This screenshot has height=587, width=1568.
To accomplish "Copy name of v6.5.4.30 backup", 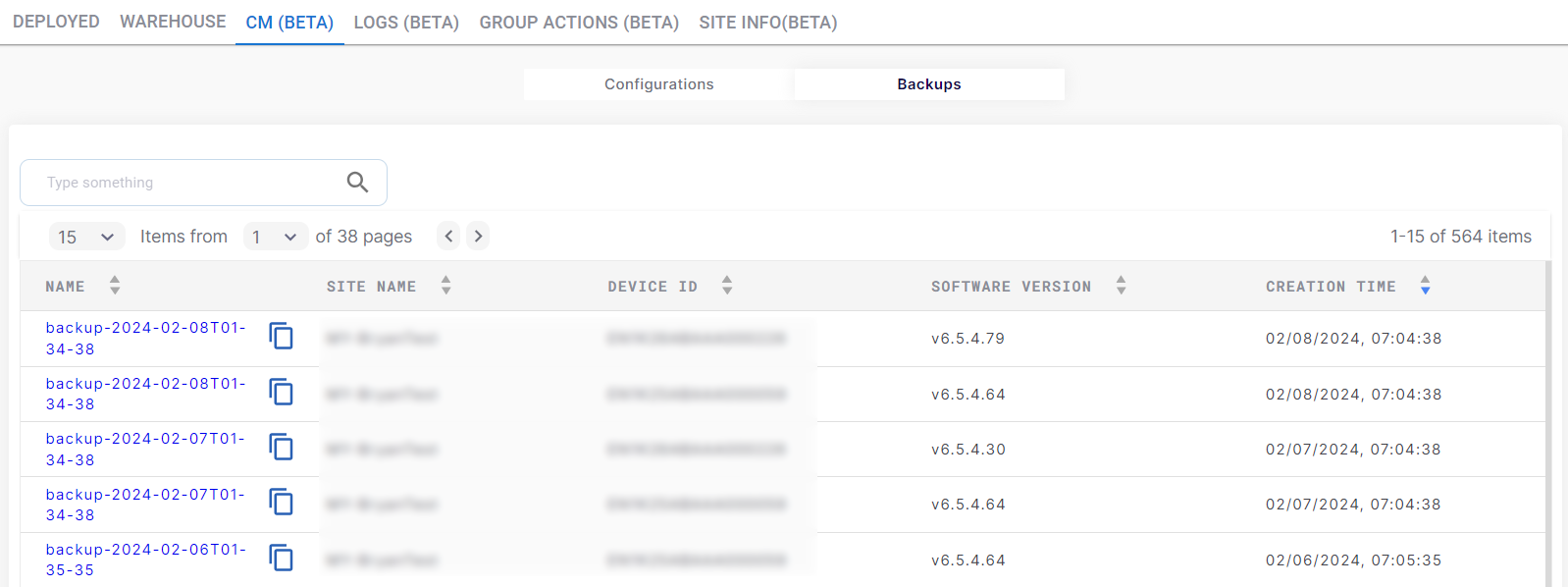I will (x=282, y=448).
